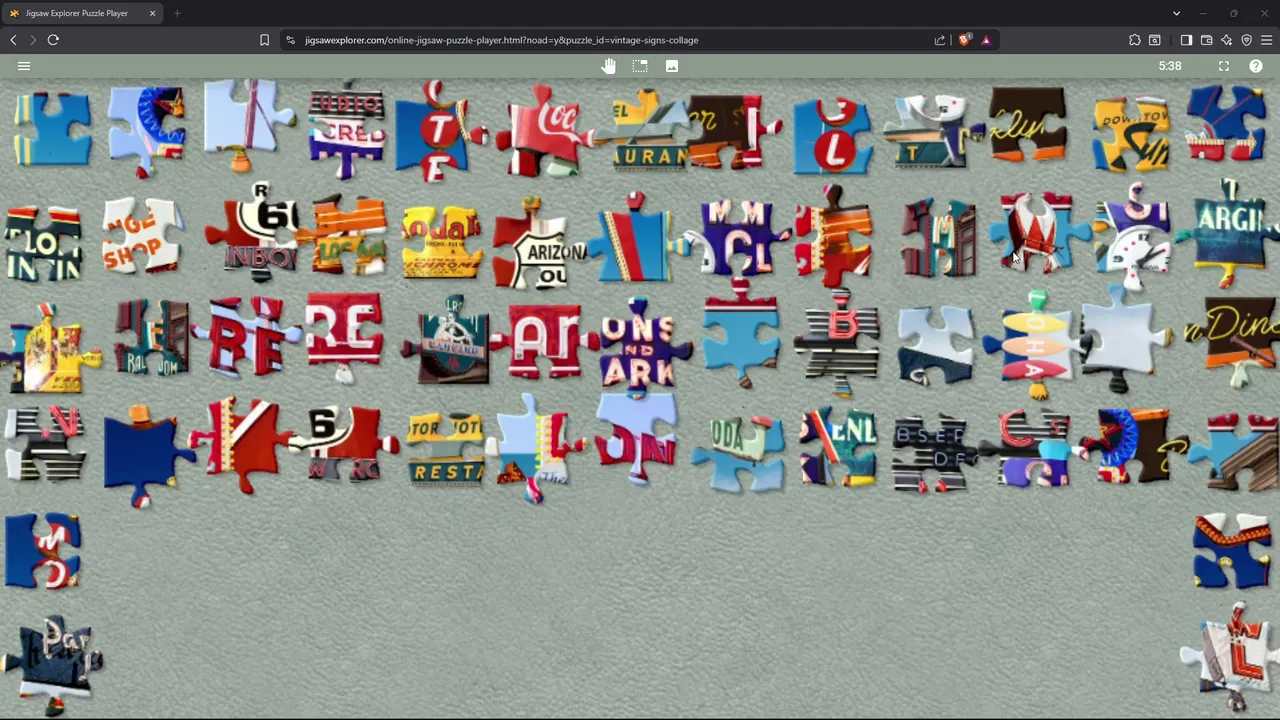The height and width of the screenshot is (720, 1280).
Task: Open Brave Shields panel
Action: (x=964, y=40)
